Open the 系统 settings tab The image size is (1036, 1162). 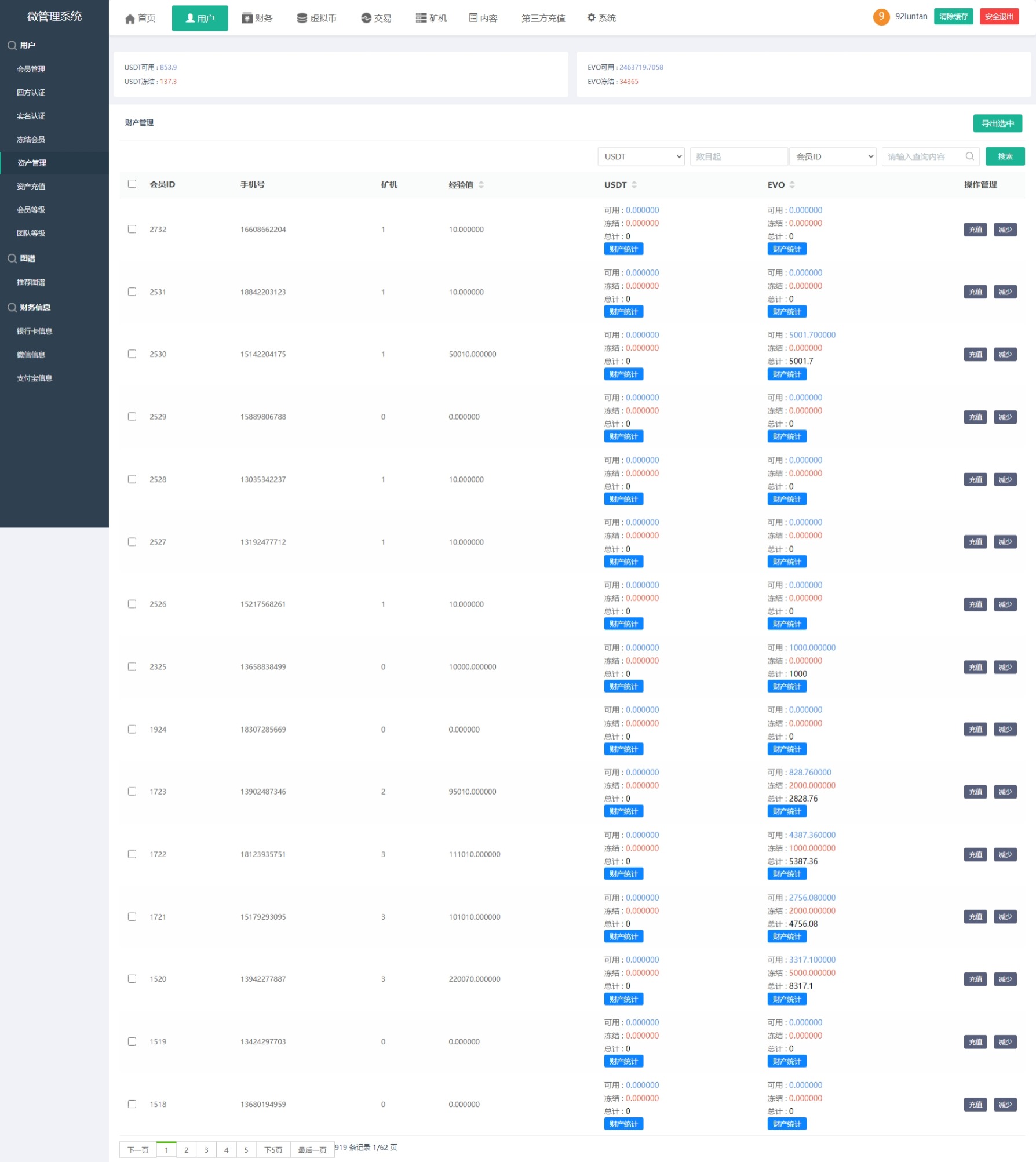pos(601,18)
